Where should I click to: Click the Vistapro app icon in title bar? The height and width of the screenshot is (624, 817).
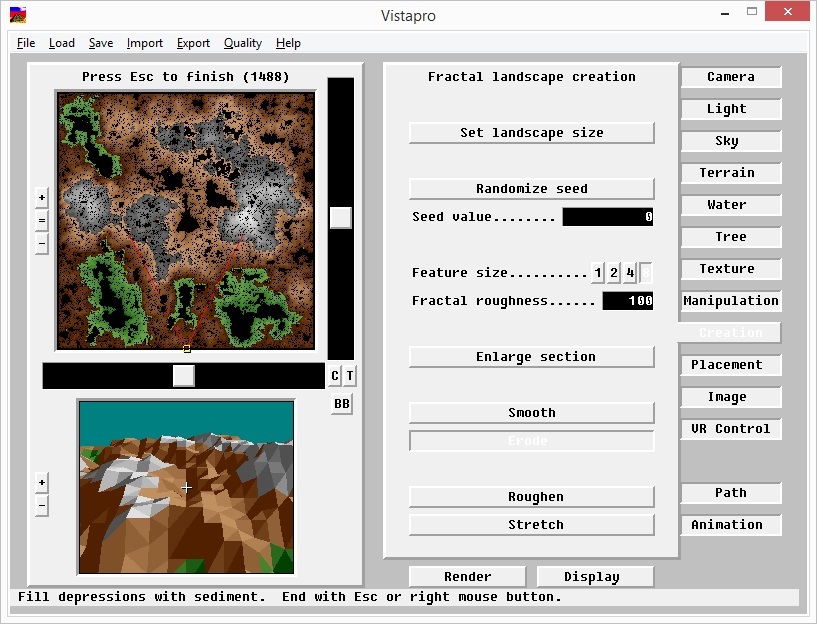(x=18, y=15)
